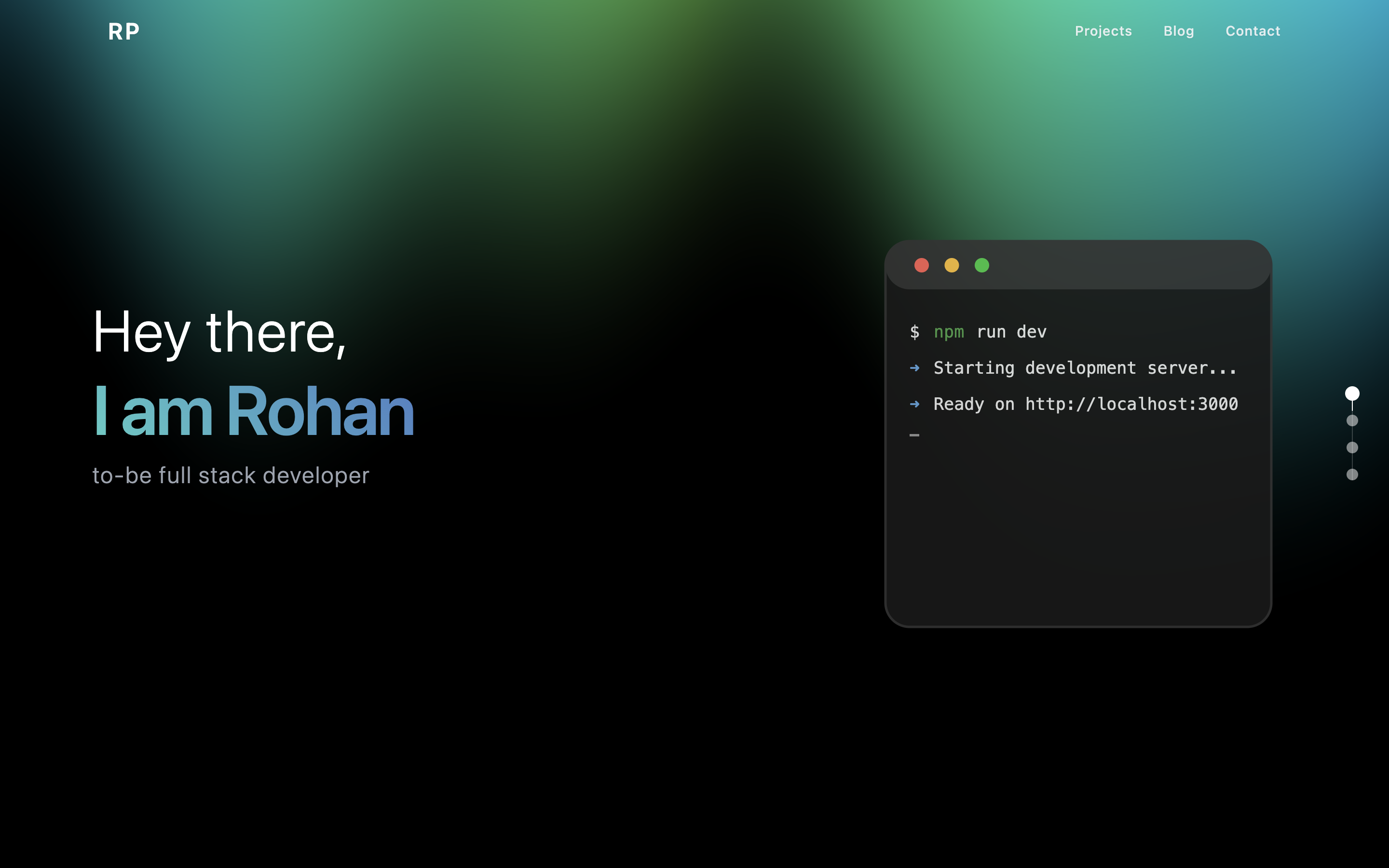Click the "I am Rohan" gradient heading
Viewport: 1389px width, 868px height.
pos(253,411)
